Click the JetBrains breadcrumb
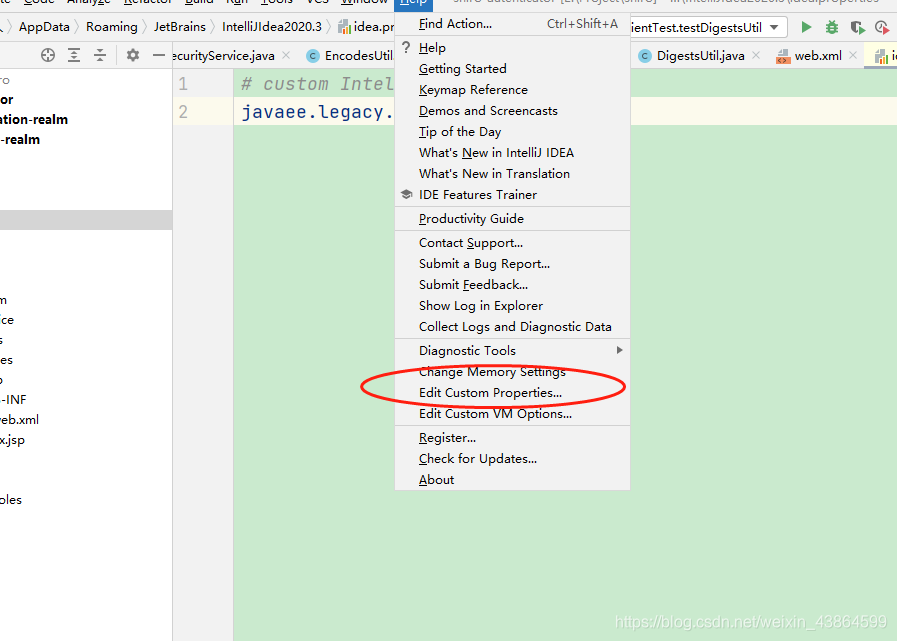Image resolution: width=897 pixels, height=641 pixels. tap(180, 27)
